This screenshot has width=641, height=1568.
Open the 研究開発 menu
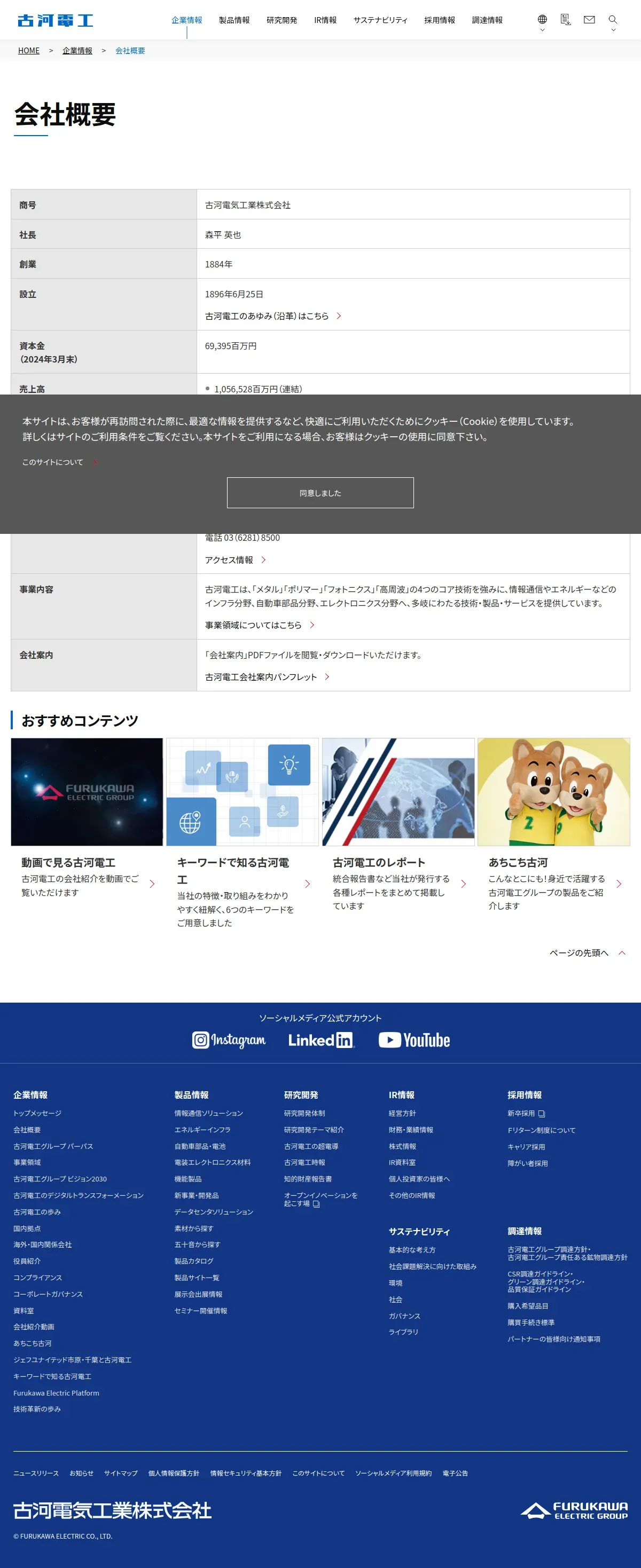281,20
